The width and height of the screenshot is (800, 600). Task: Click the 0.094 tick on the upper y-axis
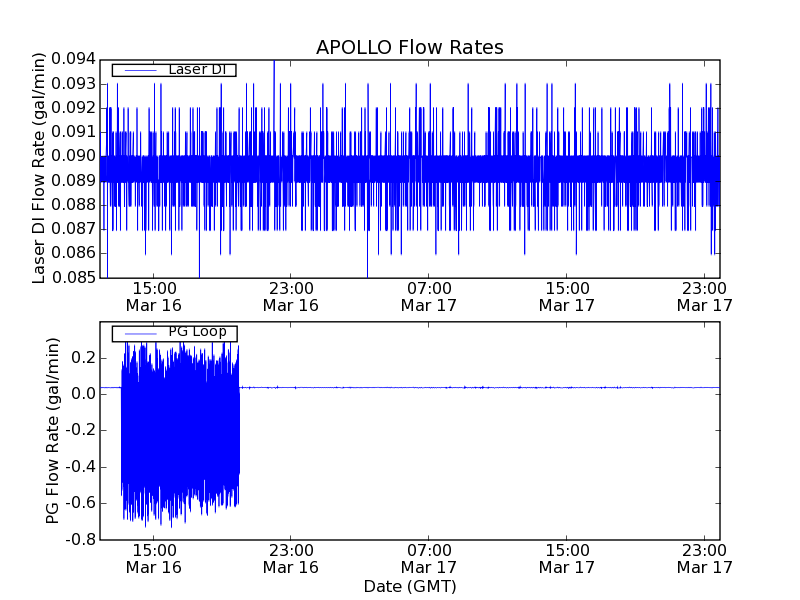coord(76,59)
